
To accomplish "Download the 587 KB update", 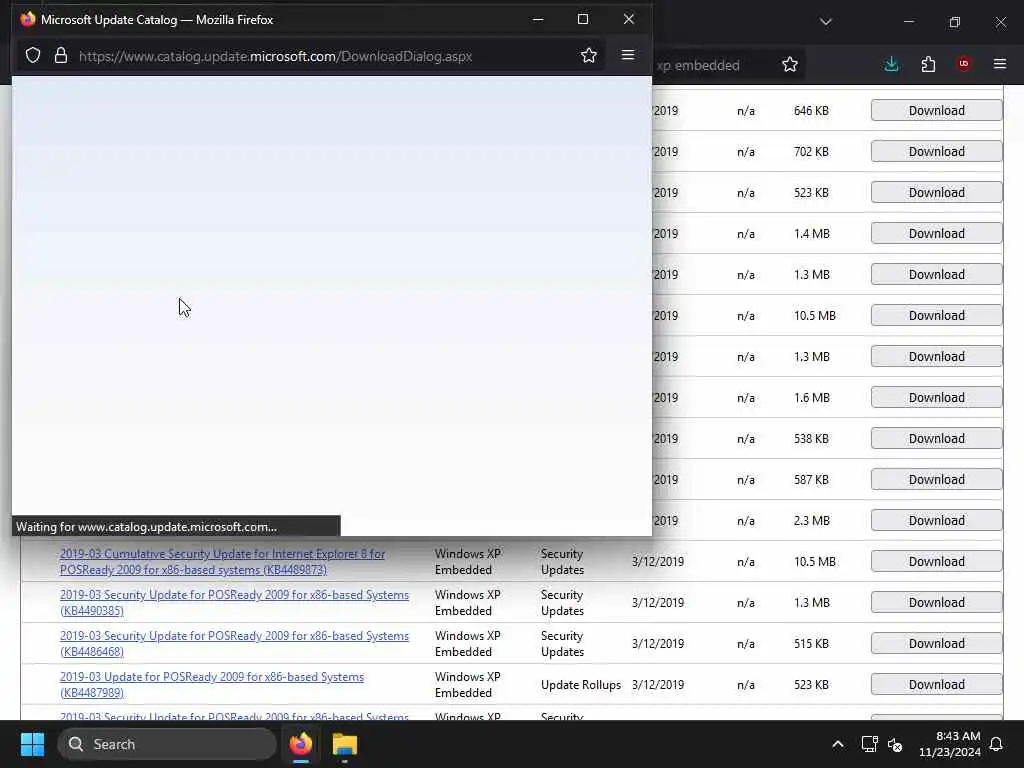I will tap(936, 480).
